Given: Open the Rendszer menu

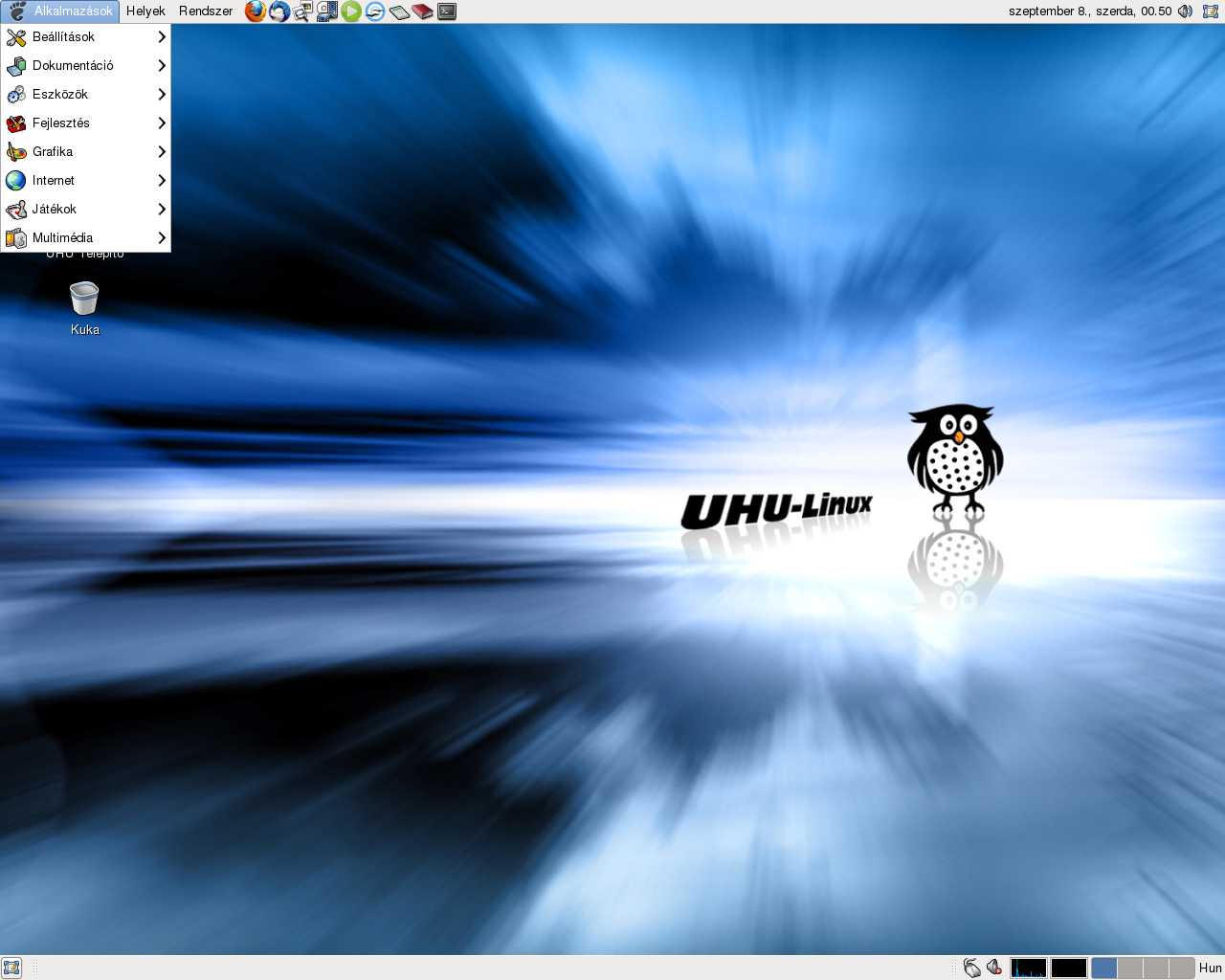Looking at the screenshot, I should tap(206, 11).
